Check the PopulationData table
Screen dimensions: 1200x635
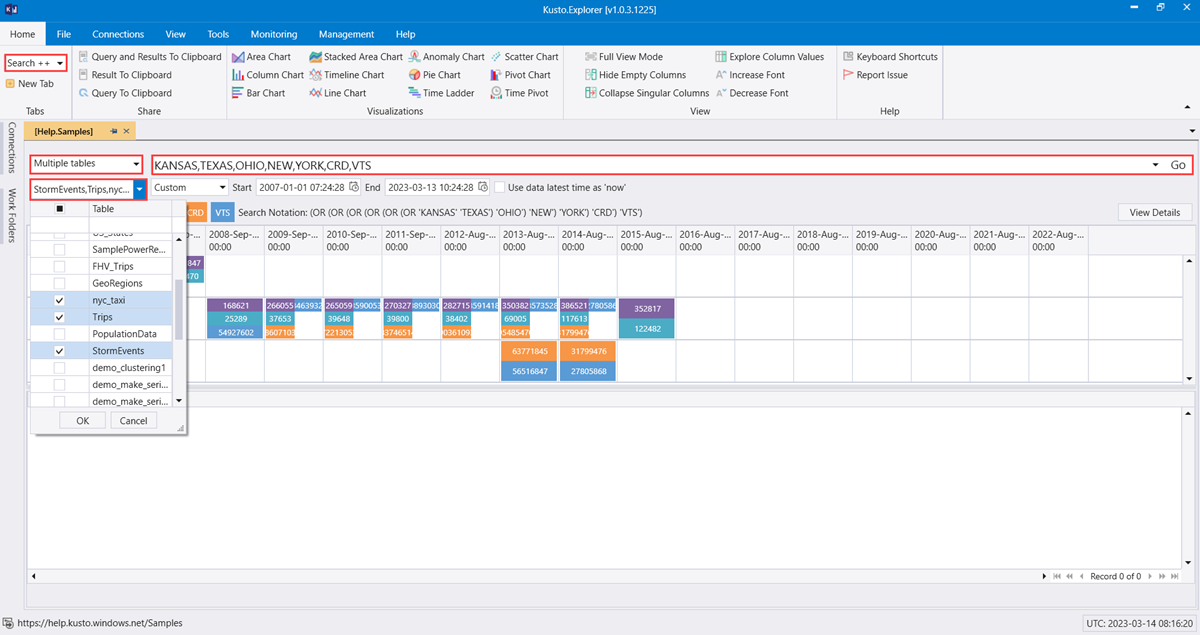tap(58, 334)
